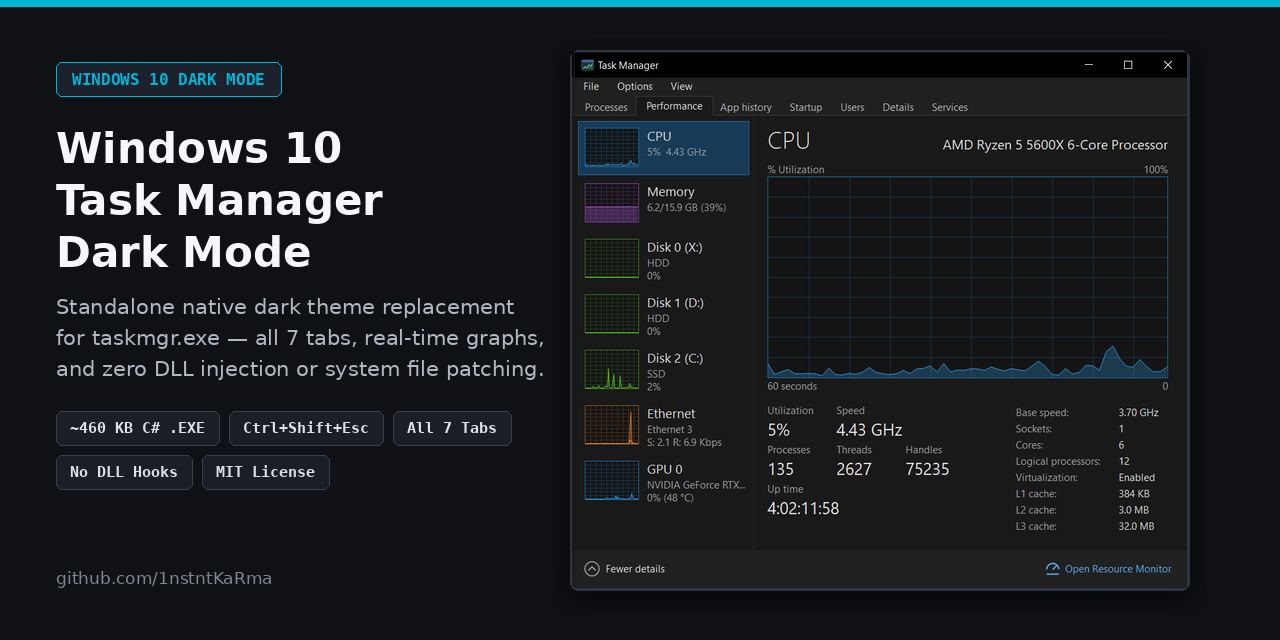Click the Fewer details chevron icon
Viewport: 1280px width, 640px height.
tap(592, 569)
